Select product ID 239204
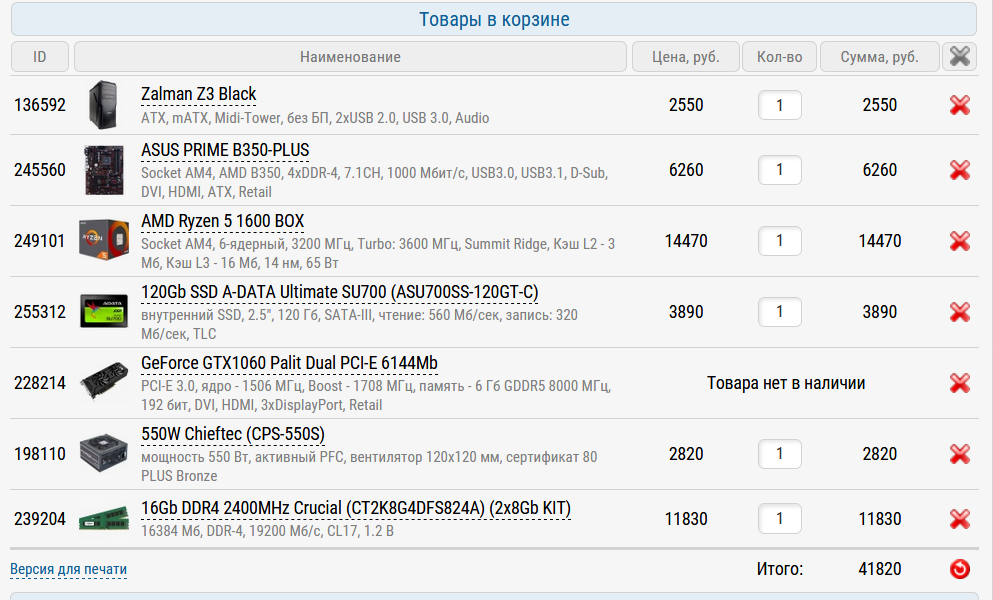This screenshot has height=600, width=993. point(40,519)
